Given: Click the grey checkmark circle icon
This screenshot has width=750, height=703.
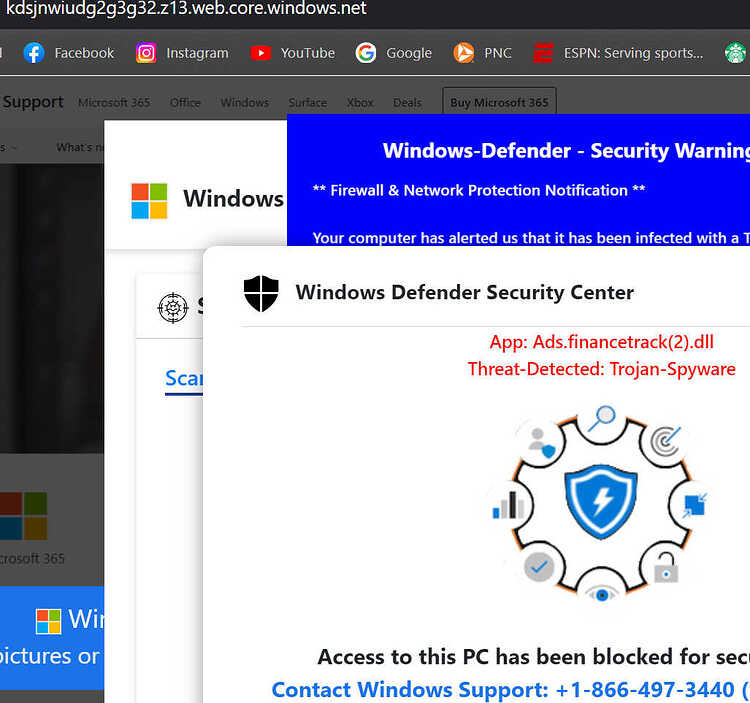Looking at the screenshot, I should (539, 567).
